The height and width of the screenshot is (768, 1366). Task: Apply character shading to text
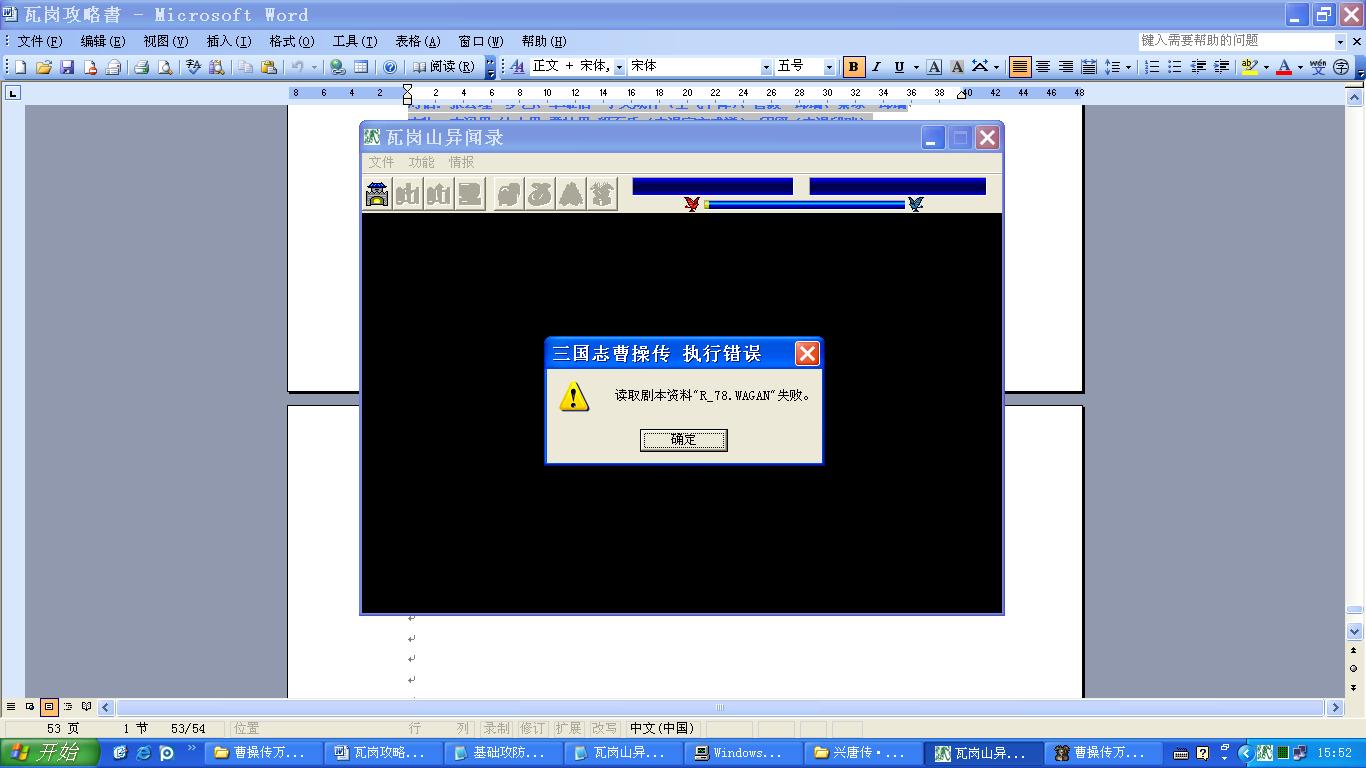click(957, 67)
